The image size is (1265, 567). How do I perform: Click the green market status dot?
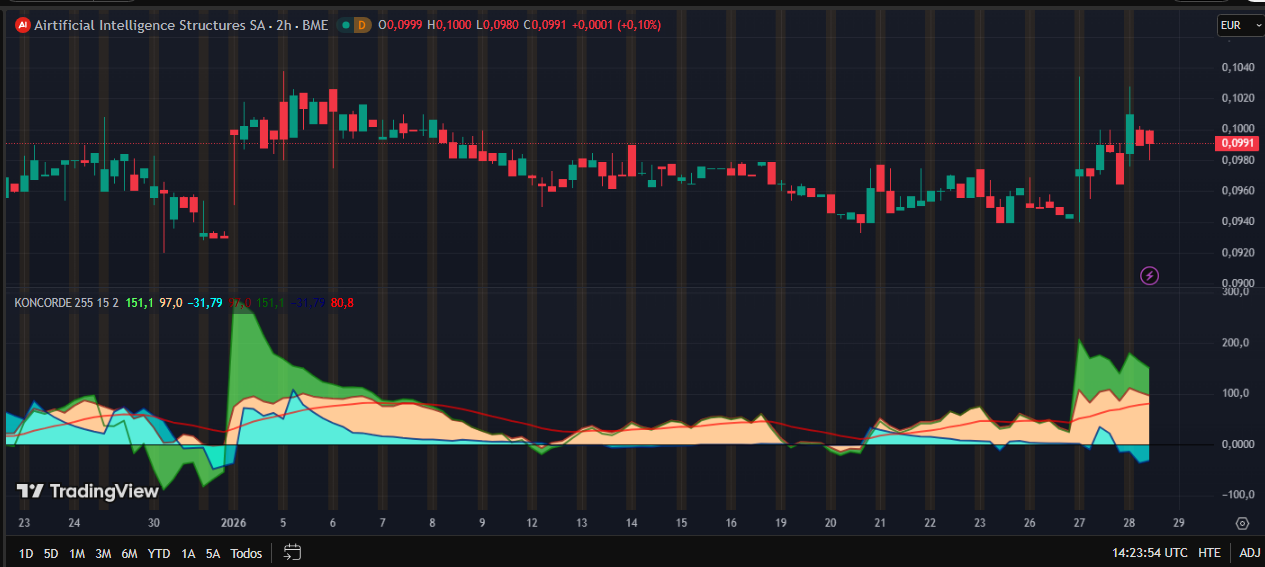[x=345, y=25]
